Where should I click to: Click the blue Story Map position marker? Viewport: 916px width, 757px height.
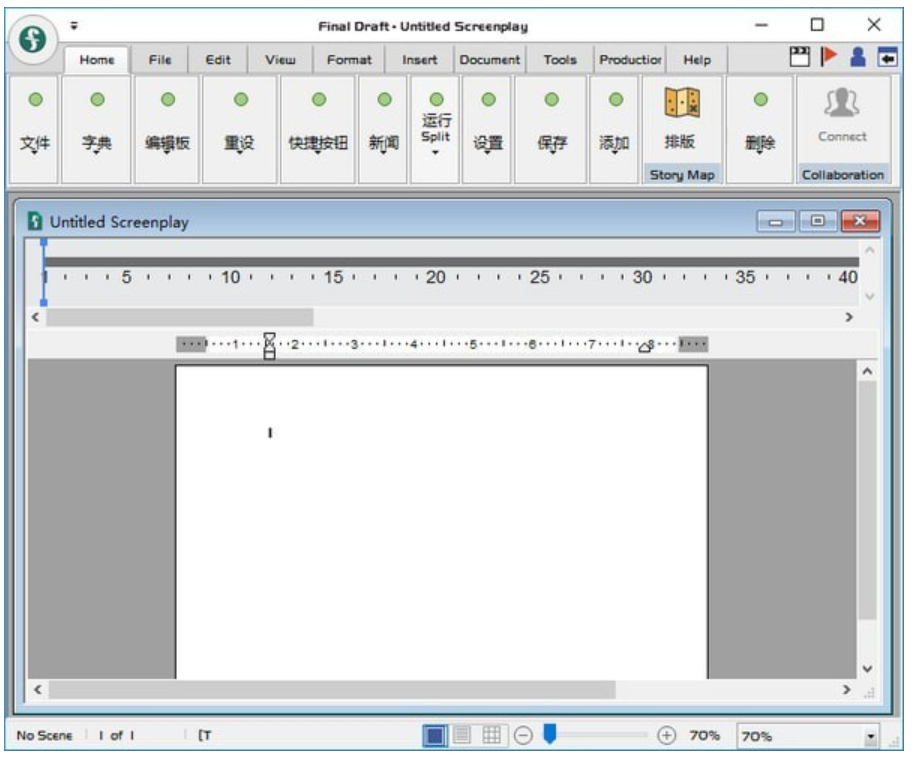[44, 272]
